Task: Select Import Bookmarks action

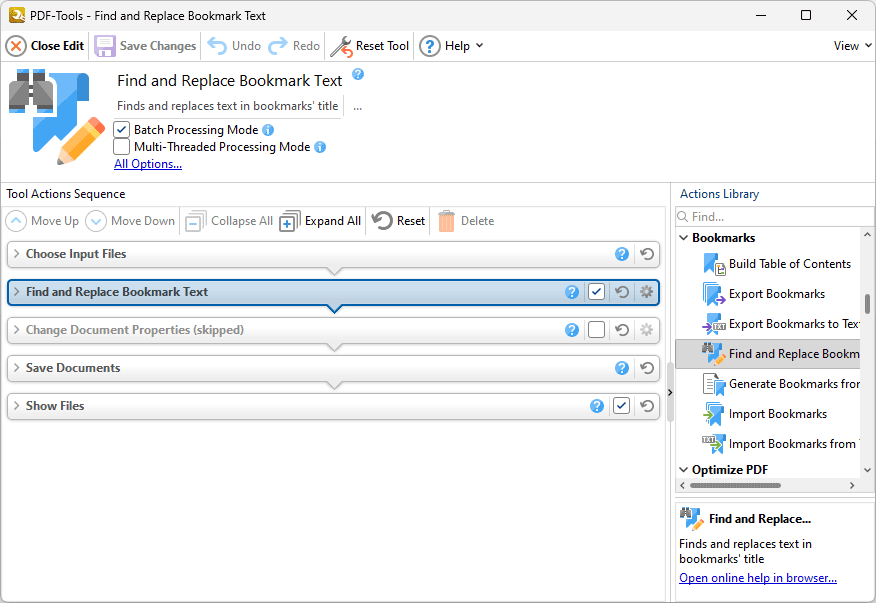Action: pyautogui.click(x=765, y=415)
